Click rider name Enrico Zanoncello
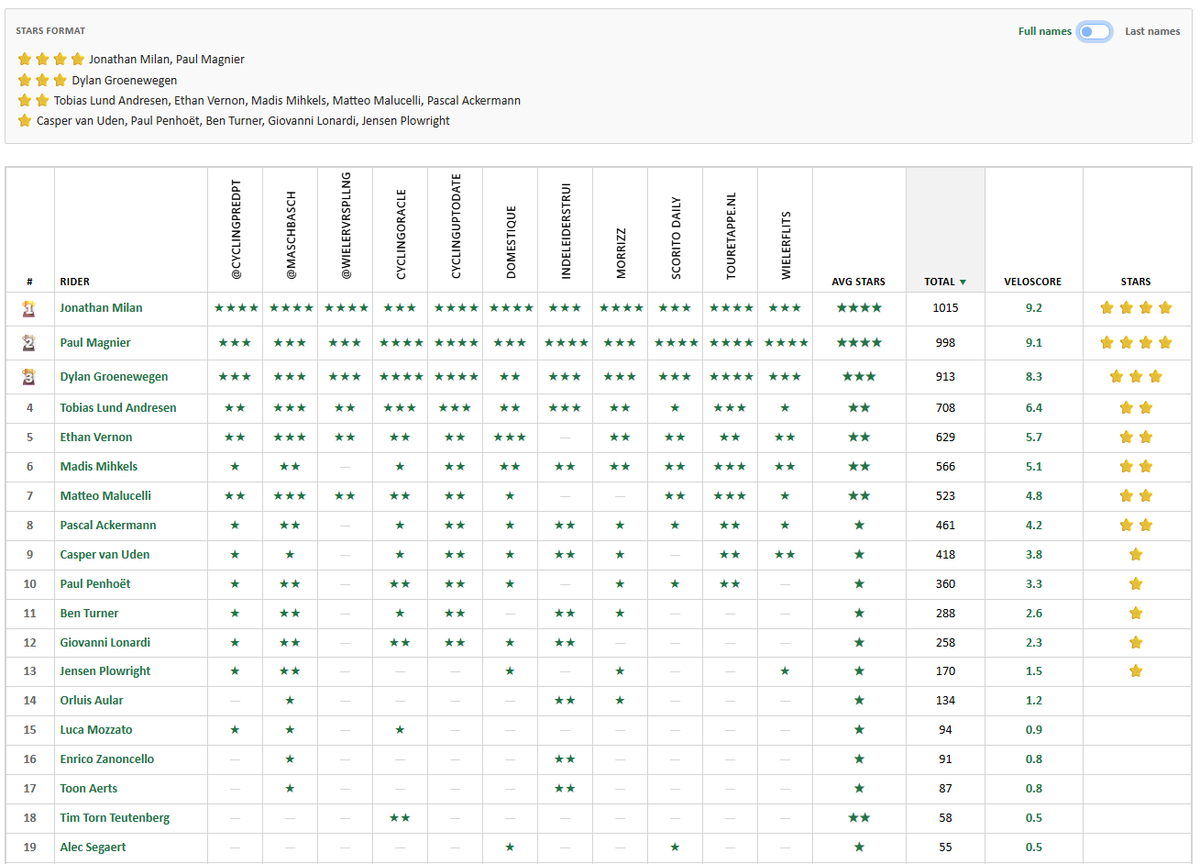 107,760
